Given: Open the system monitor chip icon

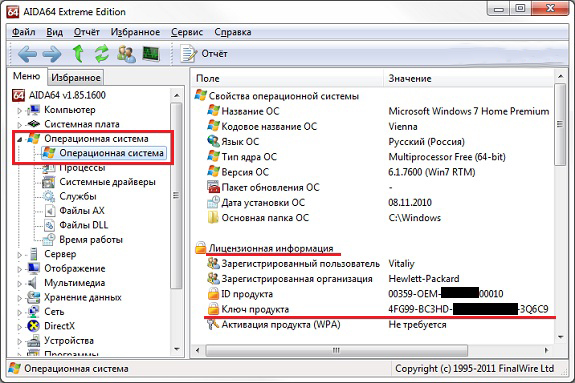Looking at the screenshot, I should point(151,54).
